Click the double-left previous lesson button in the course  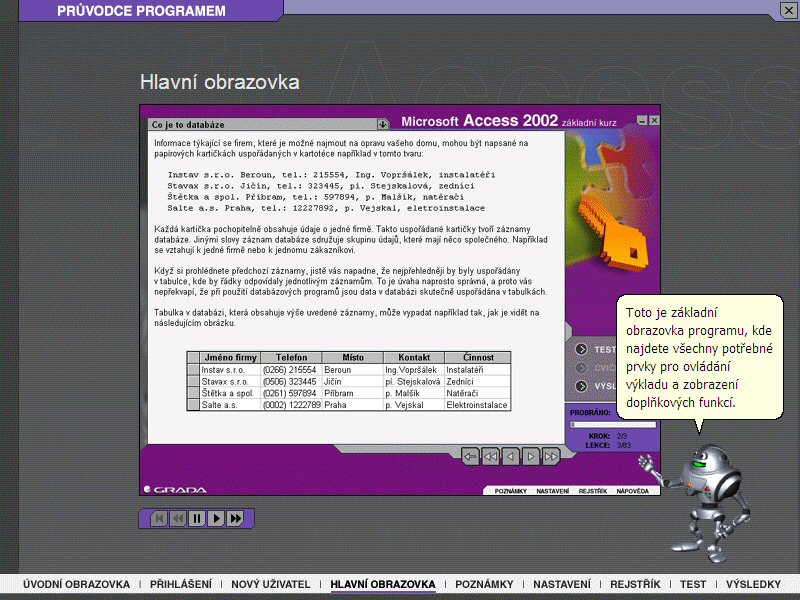coord(490,457)
